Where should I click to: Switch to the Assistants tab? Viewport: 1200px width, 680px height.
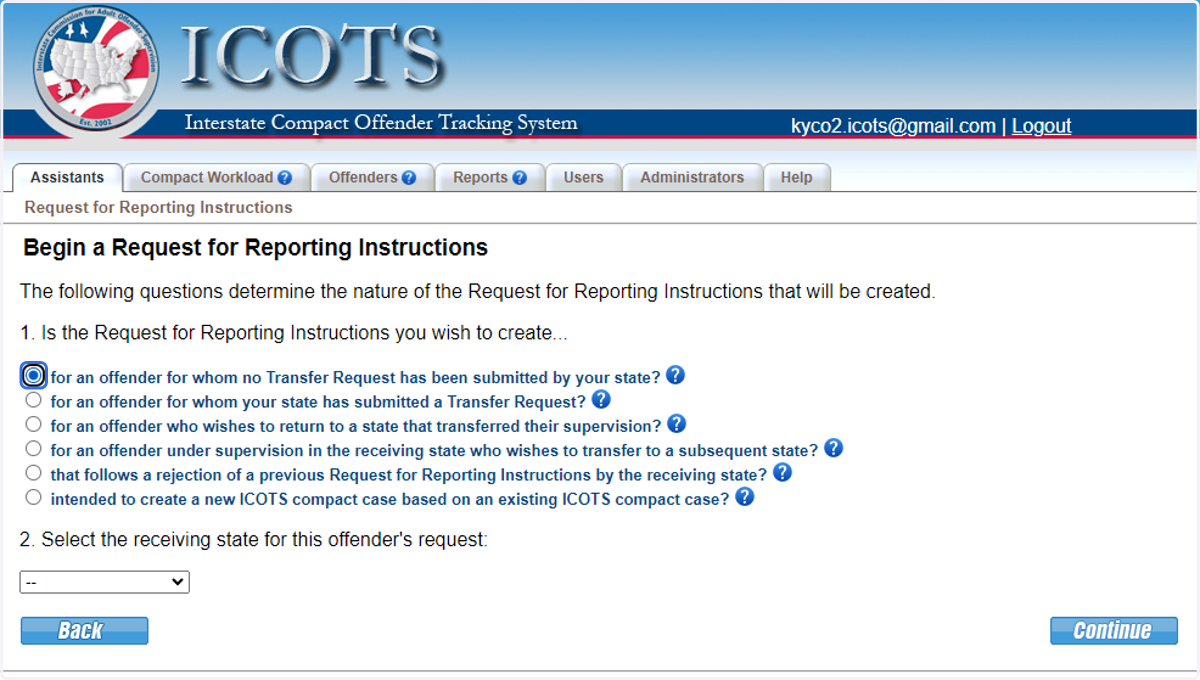67,178
